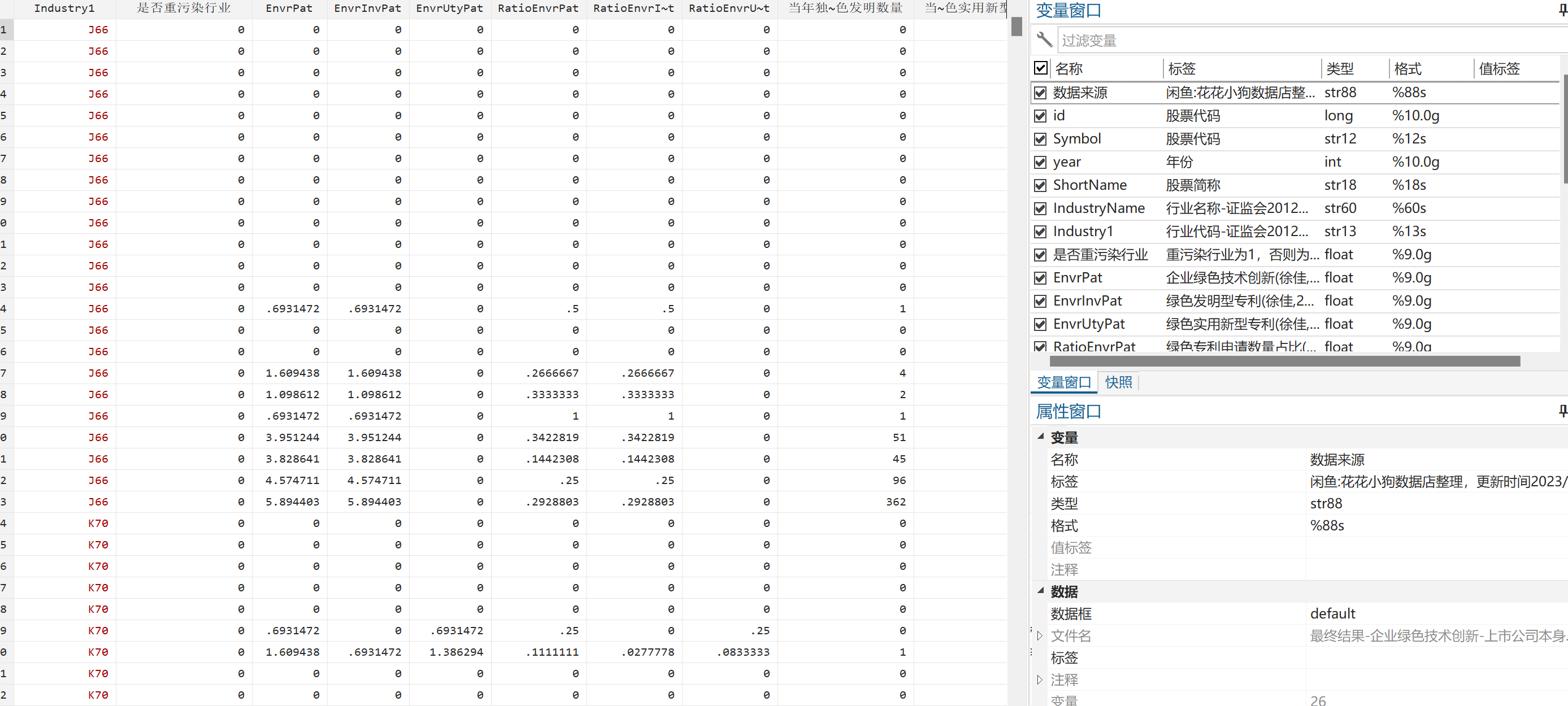Click the wrench filter settings icon

1044,40
